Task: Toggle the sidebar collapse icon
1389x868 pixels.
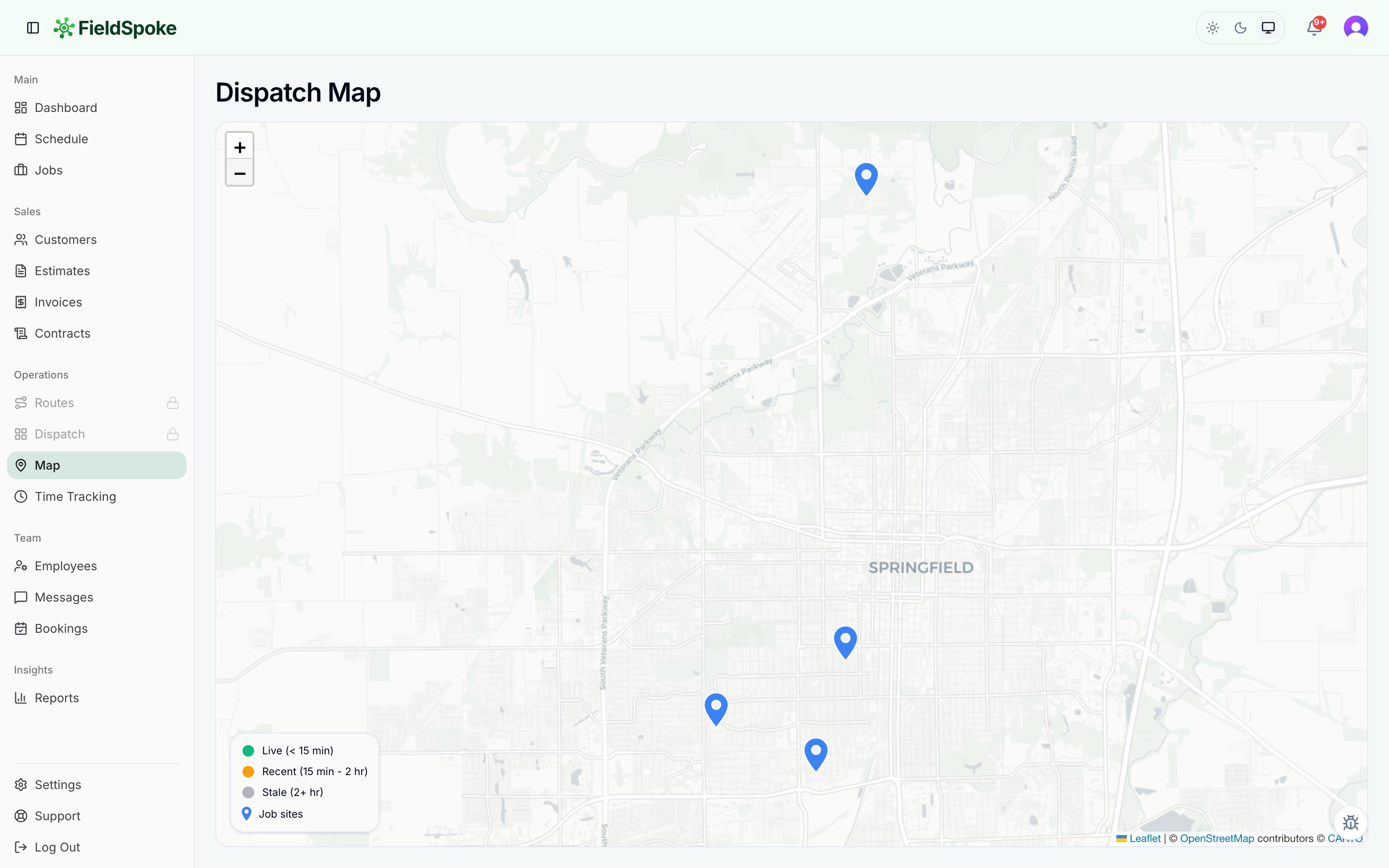Action: tap(33, 27)
